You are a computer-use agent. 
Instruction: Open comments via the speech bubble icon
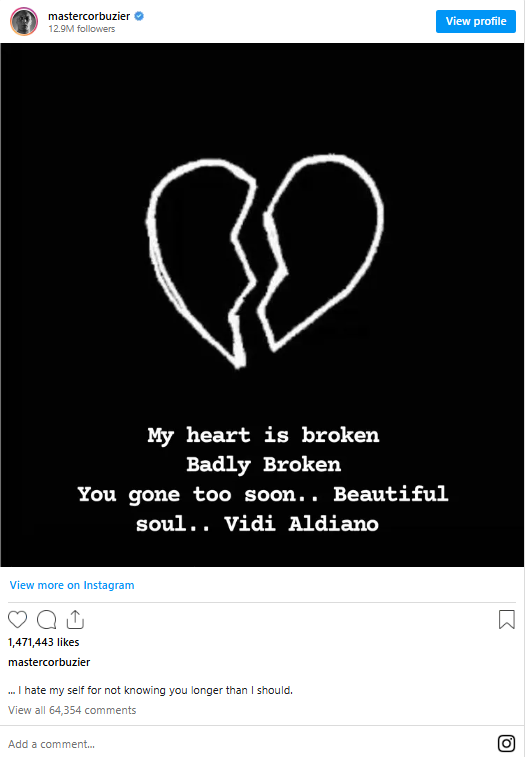47,619
